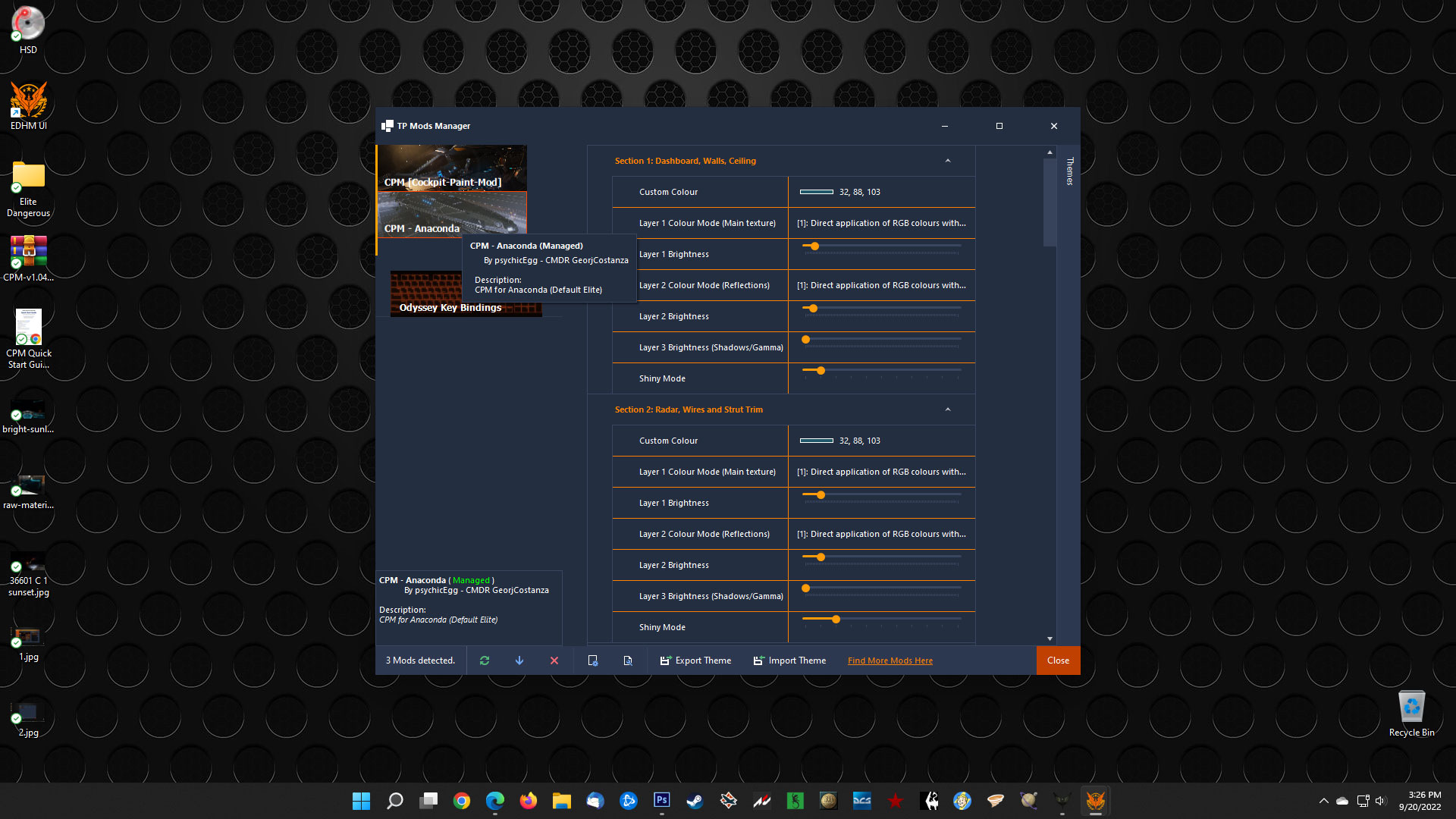Select the CPM [Cockpit-Paint-Mod] entry
Viewport: 1456px width, 819px height.
(452, 168)
